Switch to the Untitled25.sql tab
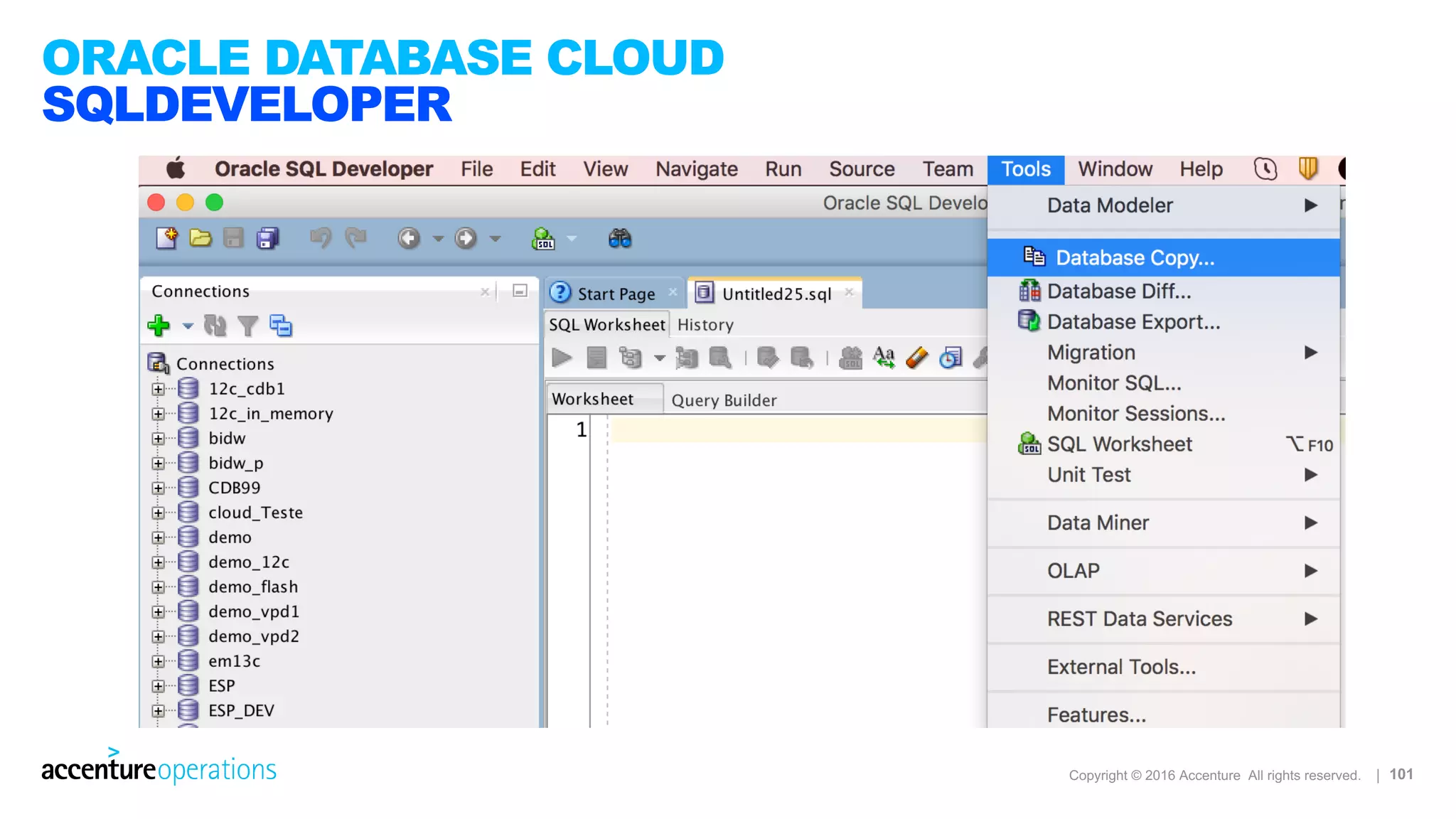Image resolution: width=1456 pixels, height=819 pixels. 776,294
